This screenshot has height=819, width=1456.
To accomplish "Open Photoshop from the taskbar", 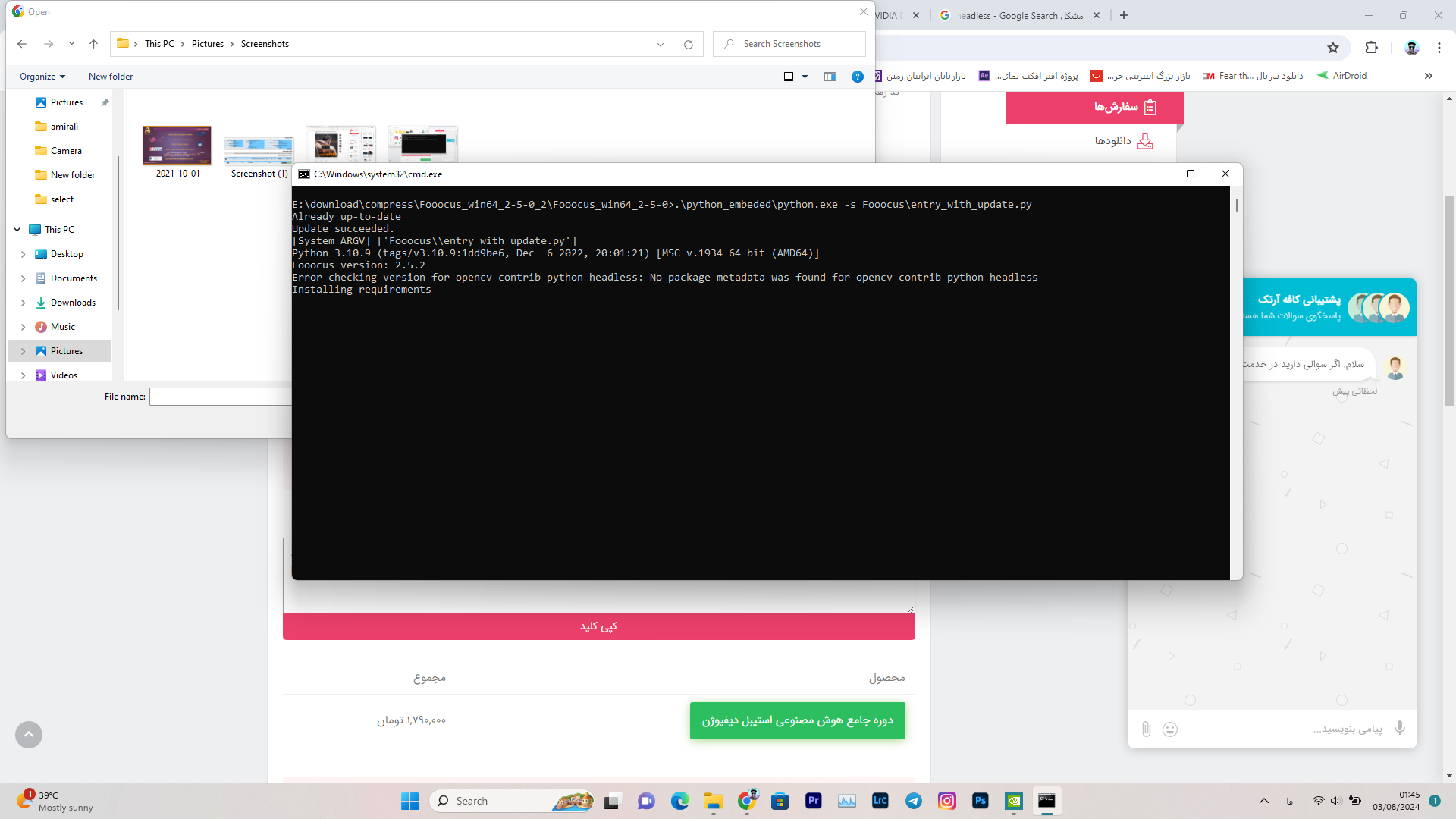I will [x=980, y=801].
